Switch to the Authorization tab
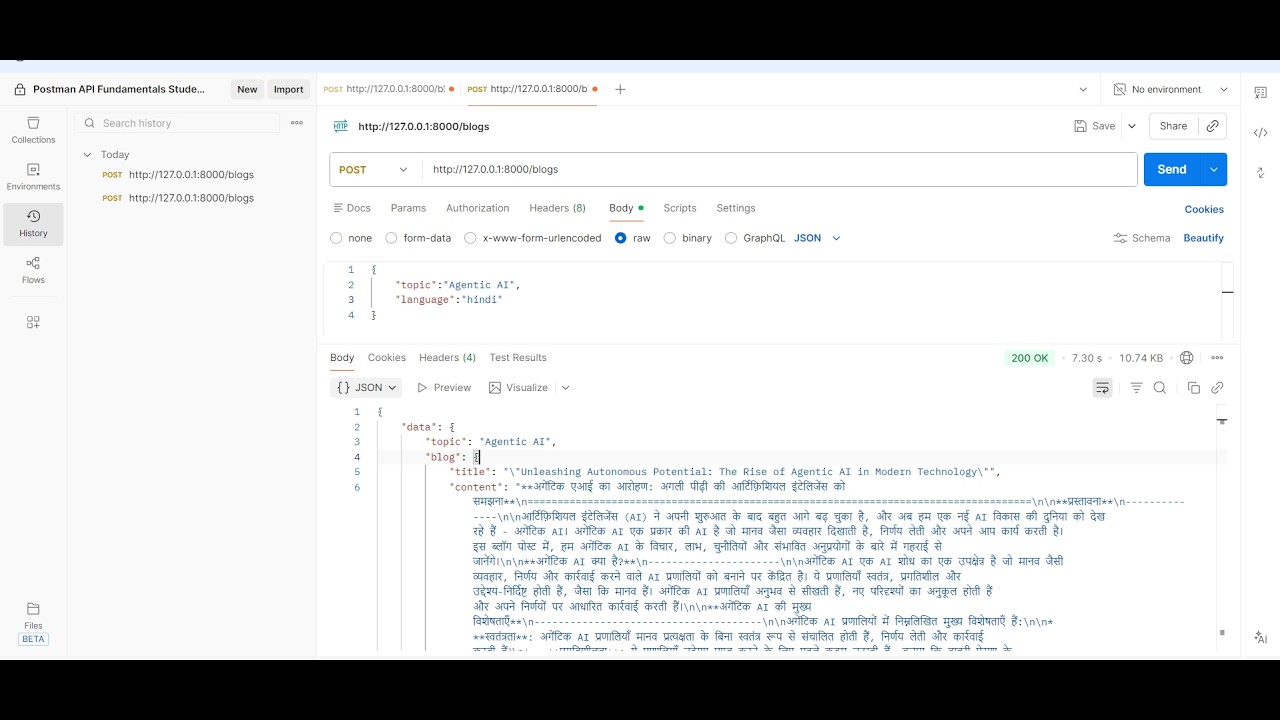The width and height of the screenshot is (1280, 720). click(477, 208)
